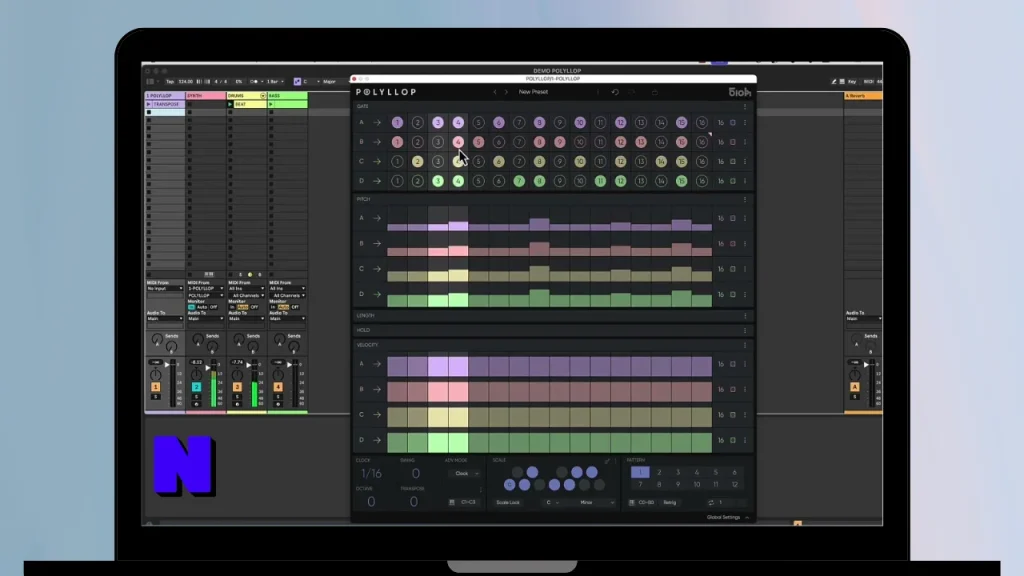
Task: Click direction arrow for velocity row D
Action: point(377,440)
